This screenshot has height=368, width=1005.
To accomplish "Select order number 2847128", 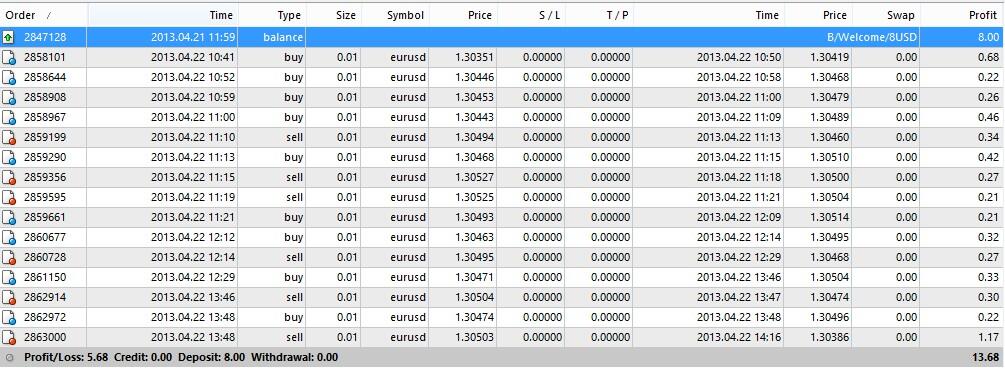I will (45, 37).
